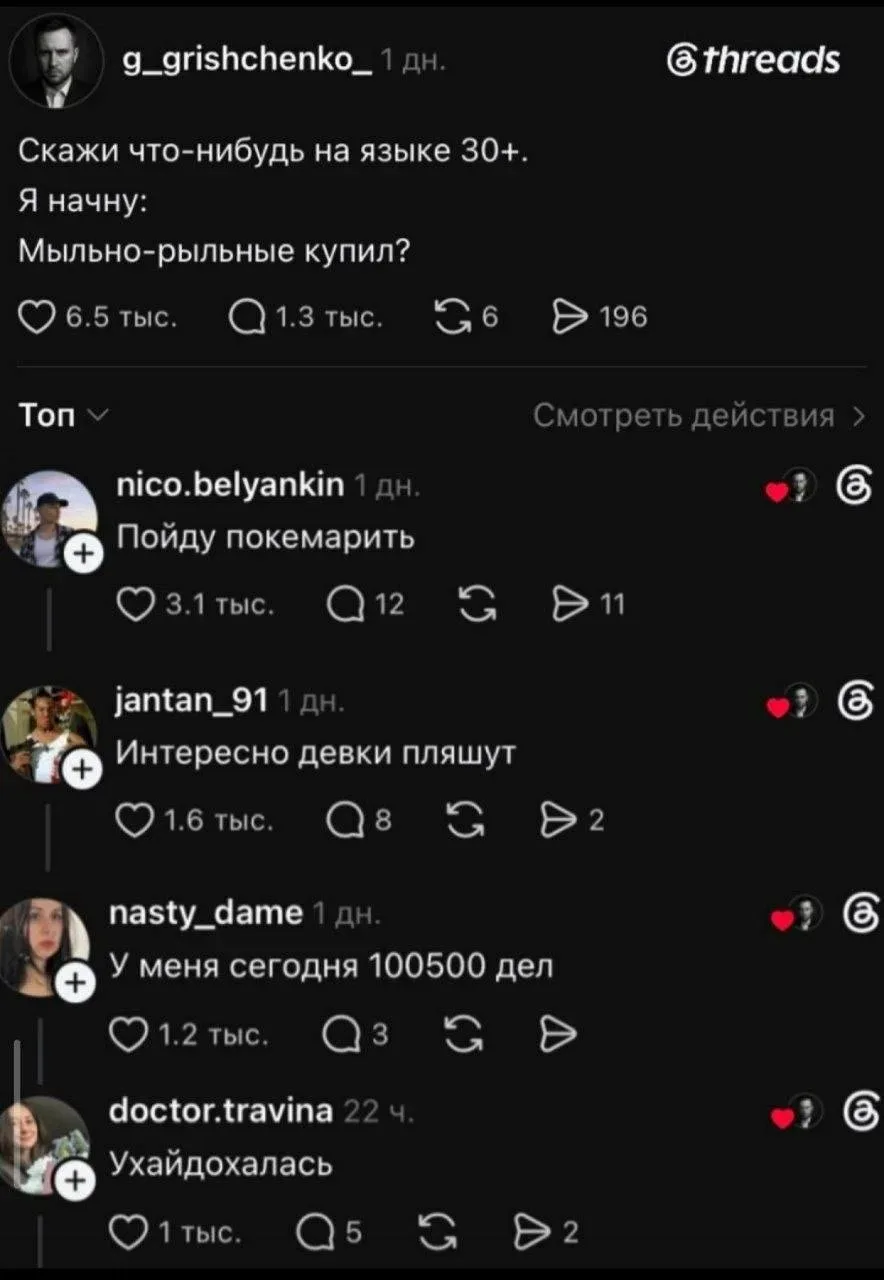Open the "Топ" sorting dropdown
Image resolution: width=884 pixels, height=1280 pixels.
click(x=60, y=417)
